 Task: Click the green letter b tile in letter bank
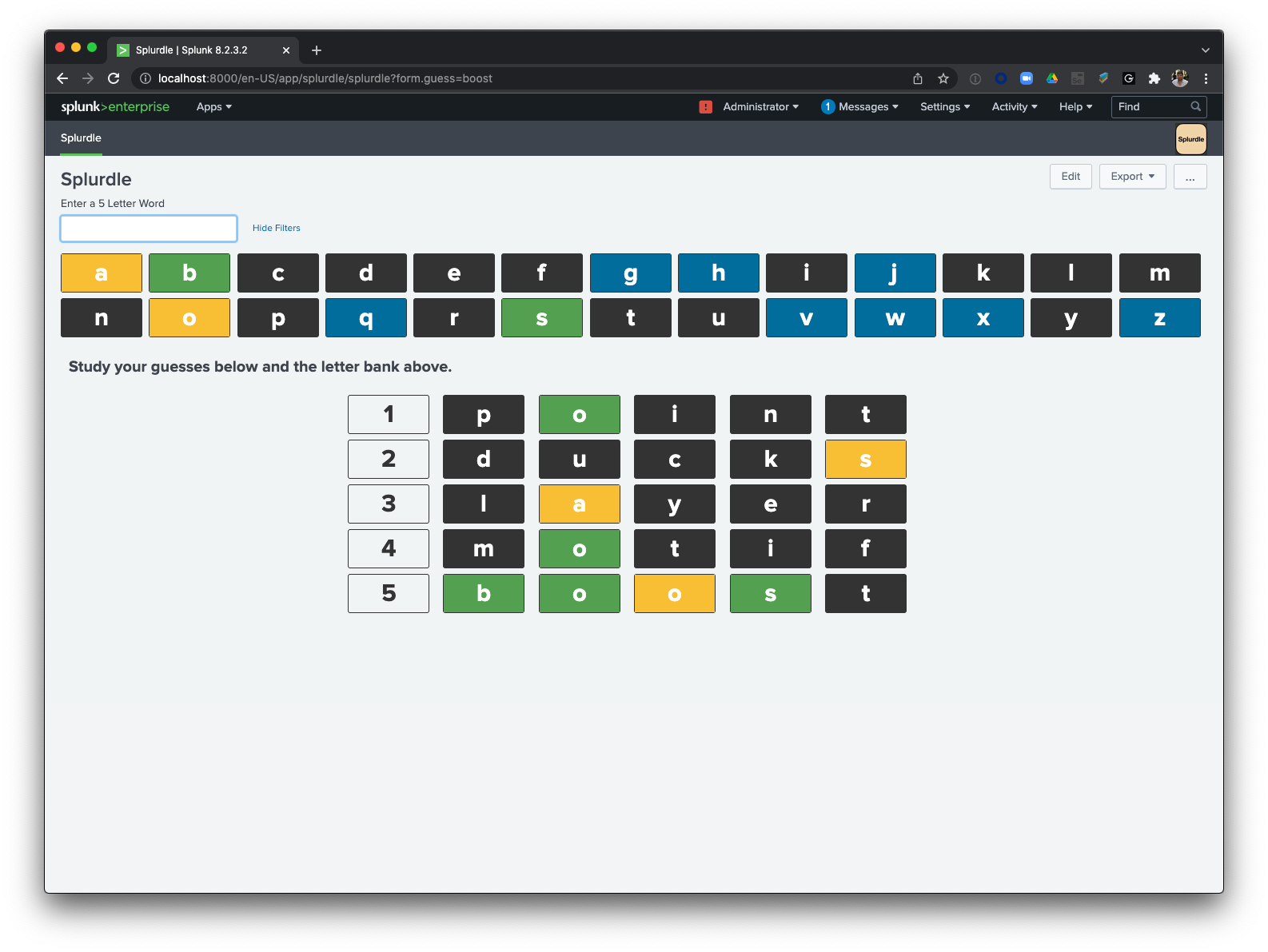tap(189, 273)
